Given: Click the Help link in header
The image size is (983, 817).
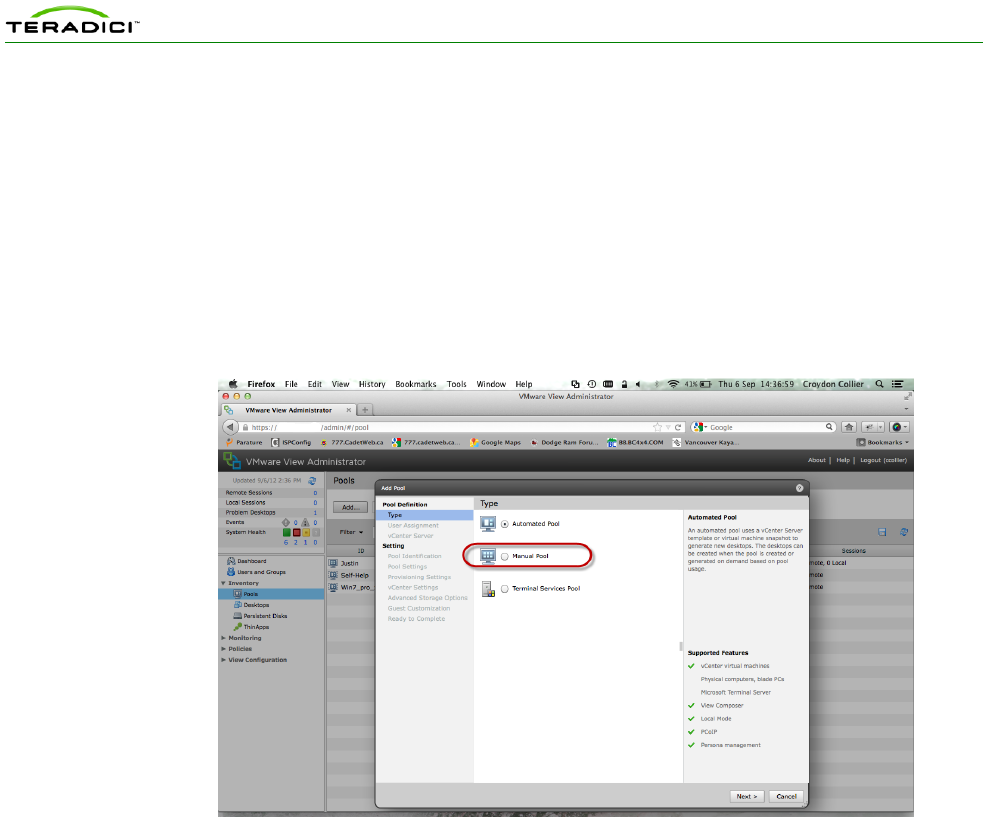Looking at the screenshot, I should (843, 460).
